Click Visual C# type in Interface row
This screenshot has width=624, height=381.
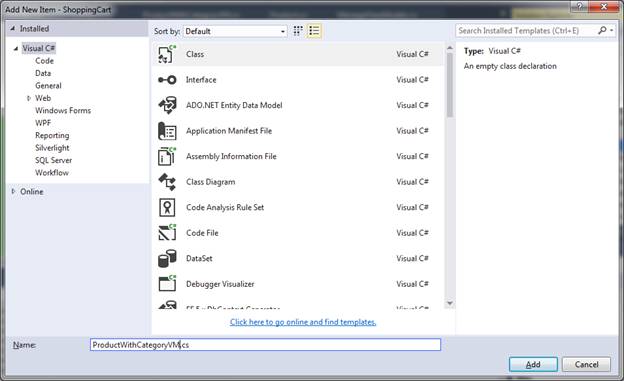click(412, 80)
